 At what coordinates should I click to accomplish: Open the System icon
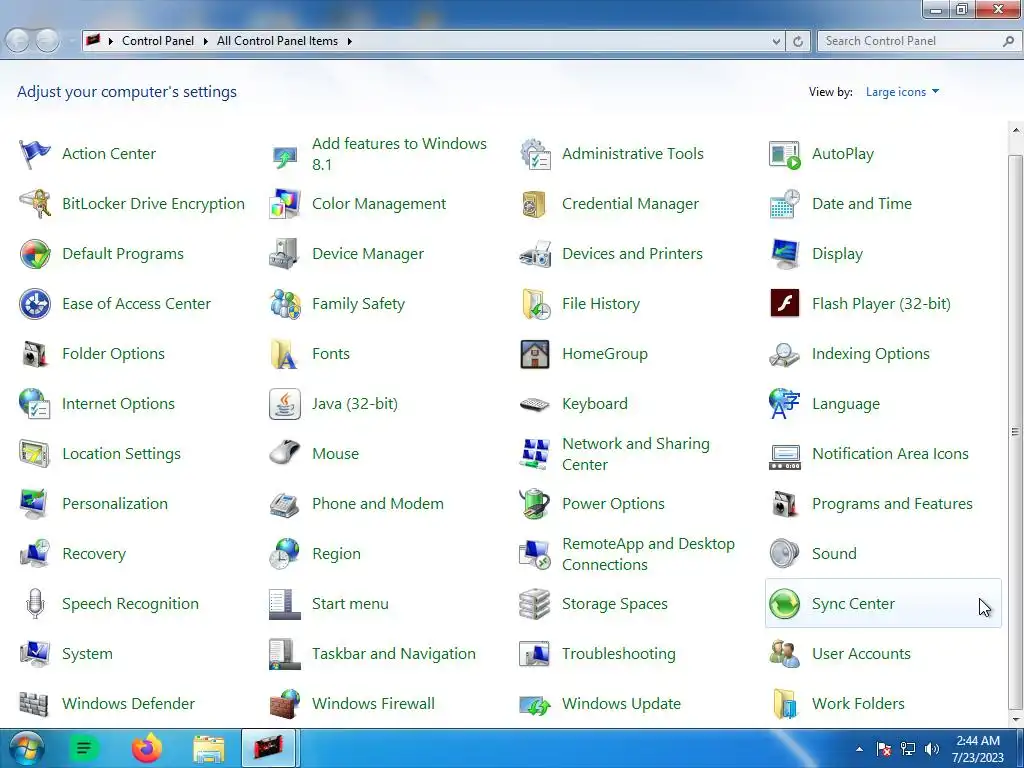pos(35,654)
